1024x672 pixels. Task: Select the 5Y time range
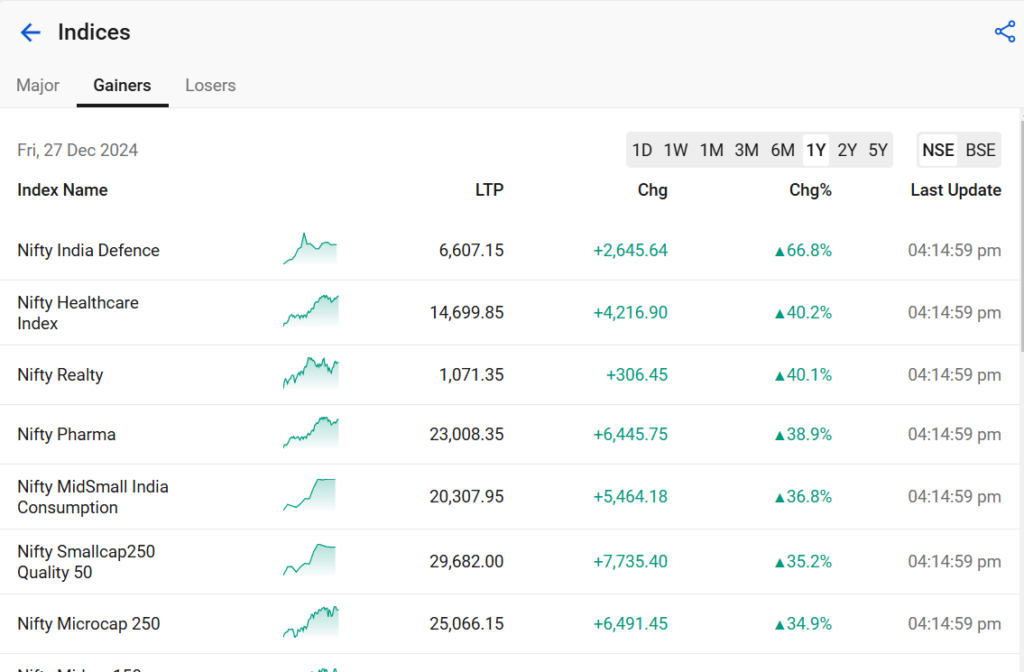pyautogui.click(x=878, y=150)
